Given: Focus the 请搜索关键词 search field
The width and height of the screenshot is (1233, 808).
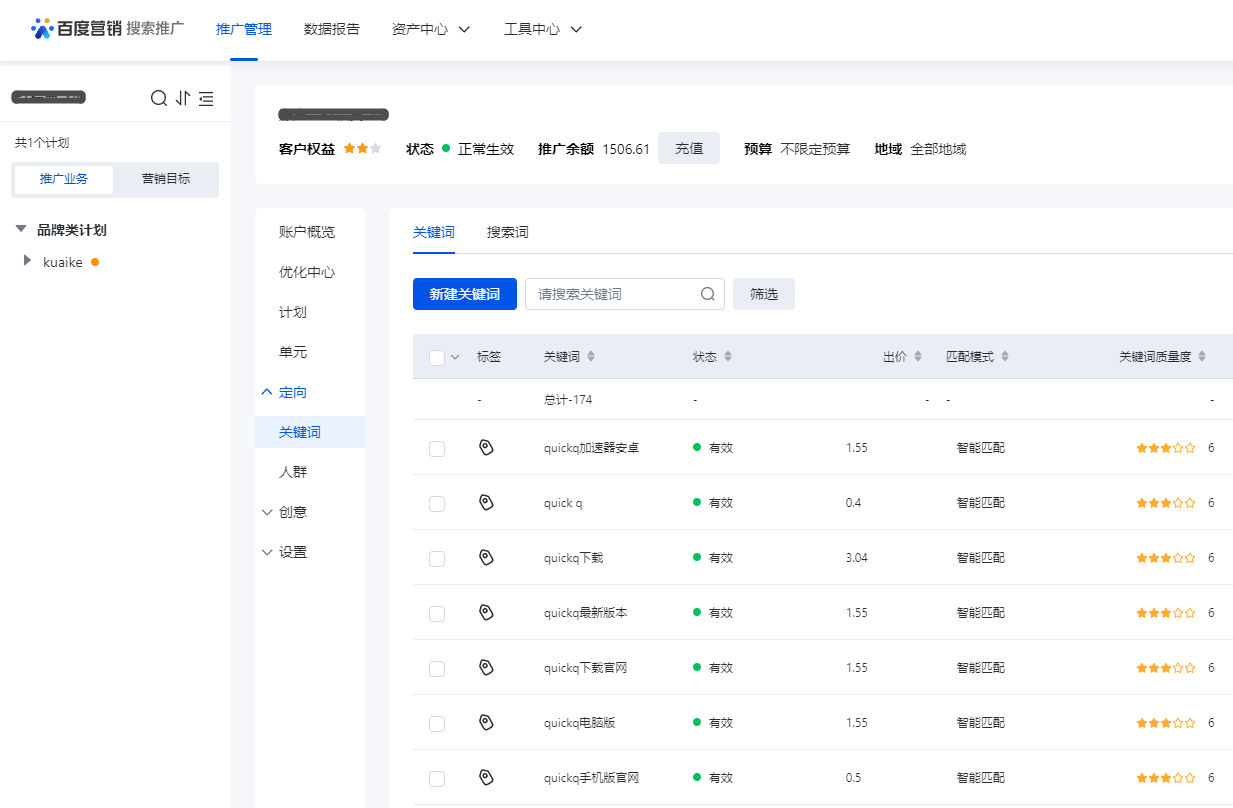Looking at the screenshot, I should pos(625,294).
